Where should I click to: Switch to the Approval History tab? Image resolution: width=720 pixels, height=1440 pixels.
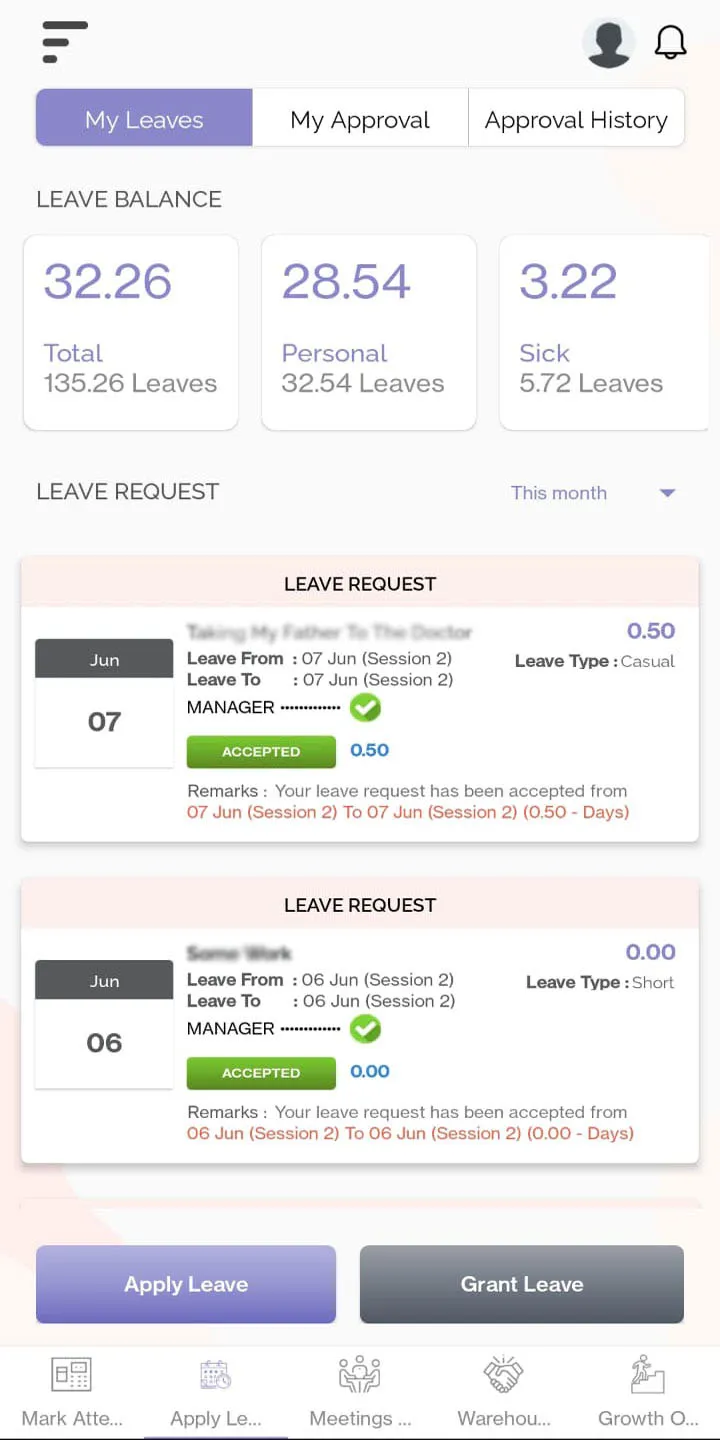tap(576, 120)
